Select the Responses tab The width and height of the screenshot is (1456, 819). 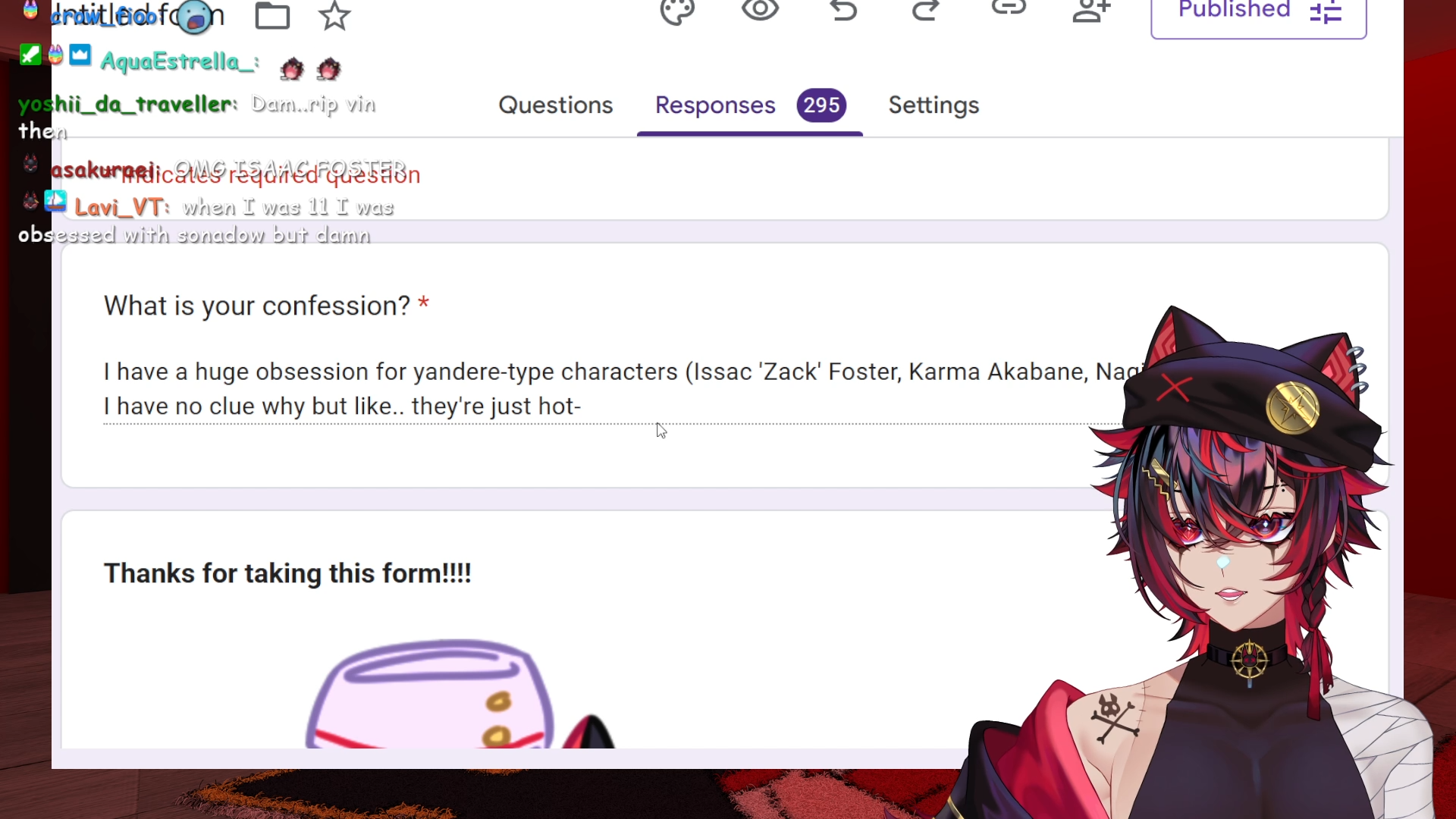(x=715, y=105)
